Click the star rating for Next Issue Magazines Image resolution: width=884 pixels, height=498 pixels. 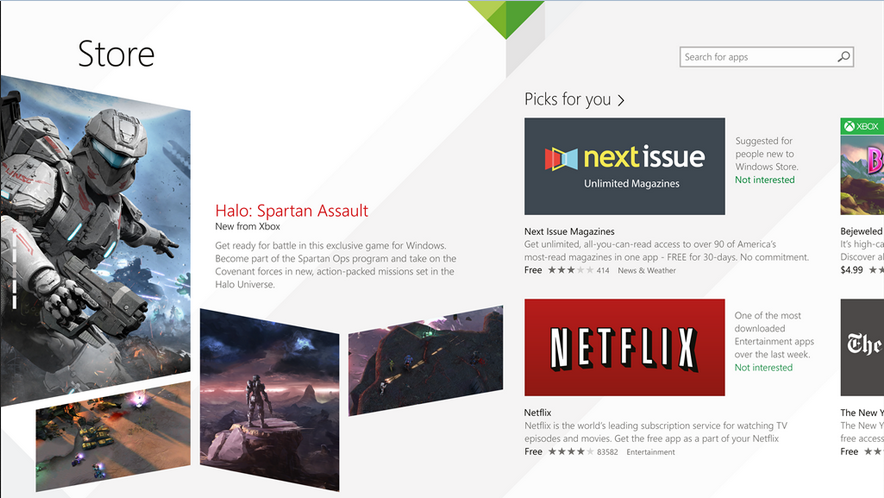(571, 270)
